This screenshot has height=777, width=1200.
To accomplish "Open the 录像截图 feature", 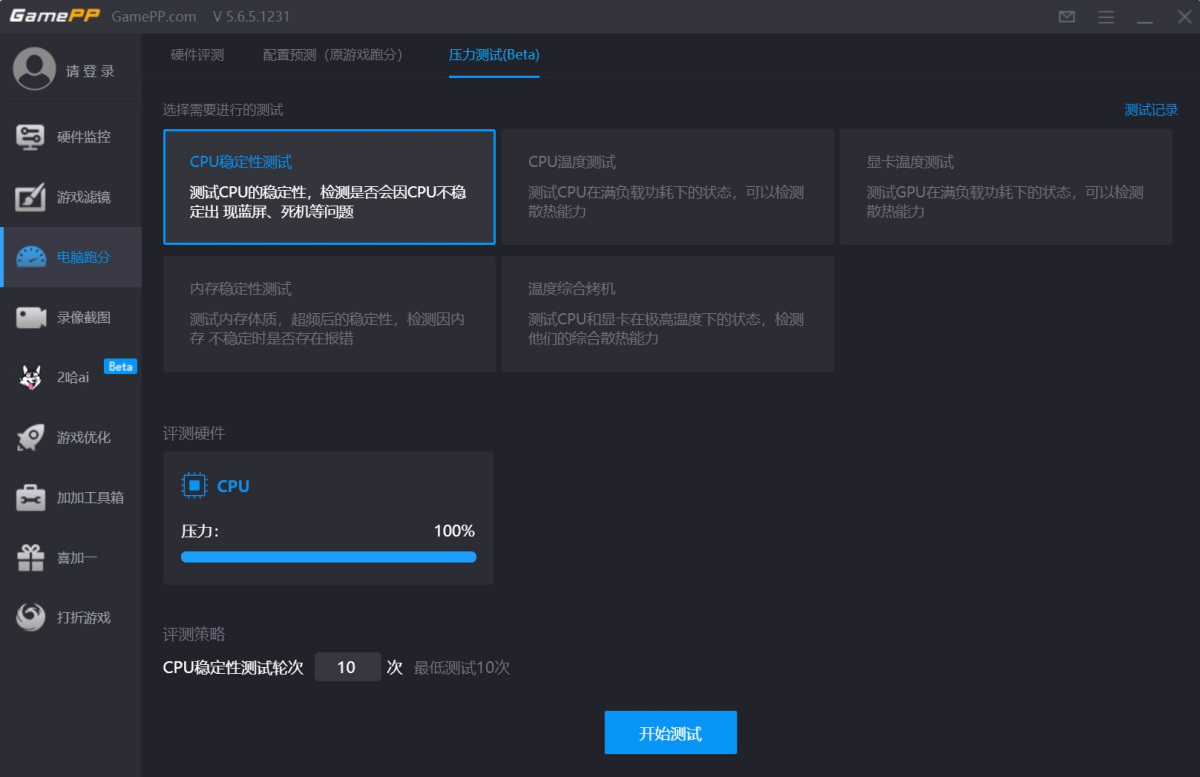I will pos(70,317).
